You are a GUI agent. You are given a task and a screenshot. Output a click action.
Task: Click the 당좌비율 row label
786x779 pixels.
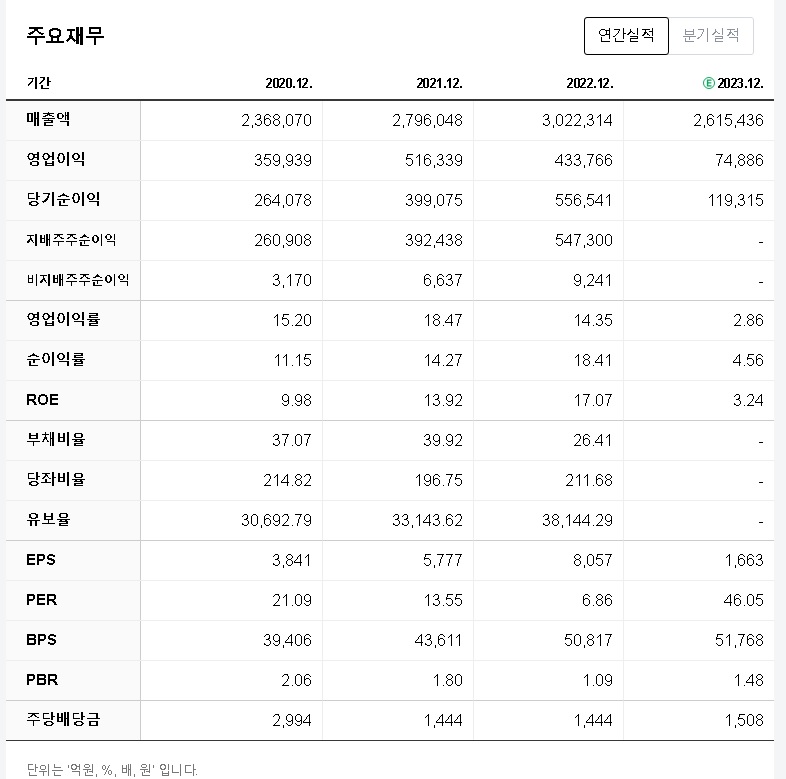[56, 480]
